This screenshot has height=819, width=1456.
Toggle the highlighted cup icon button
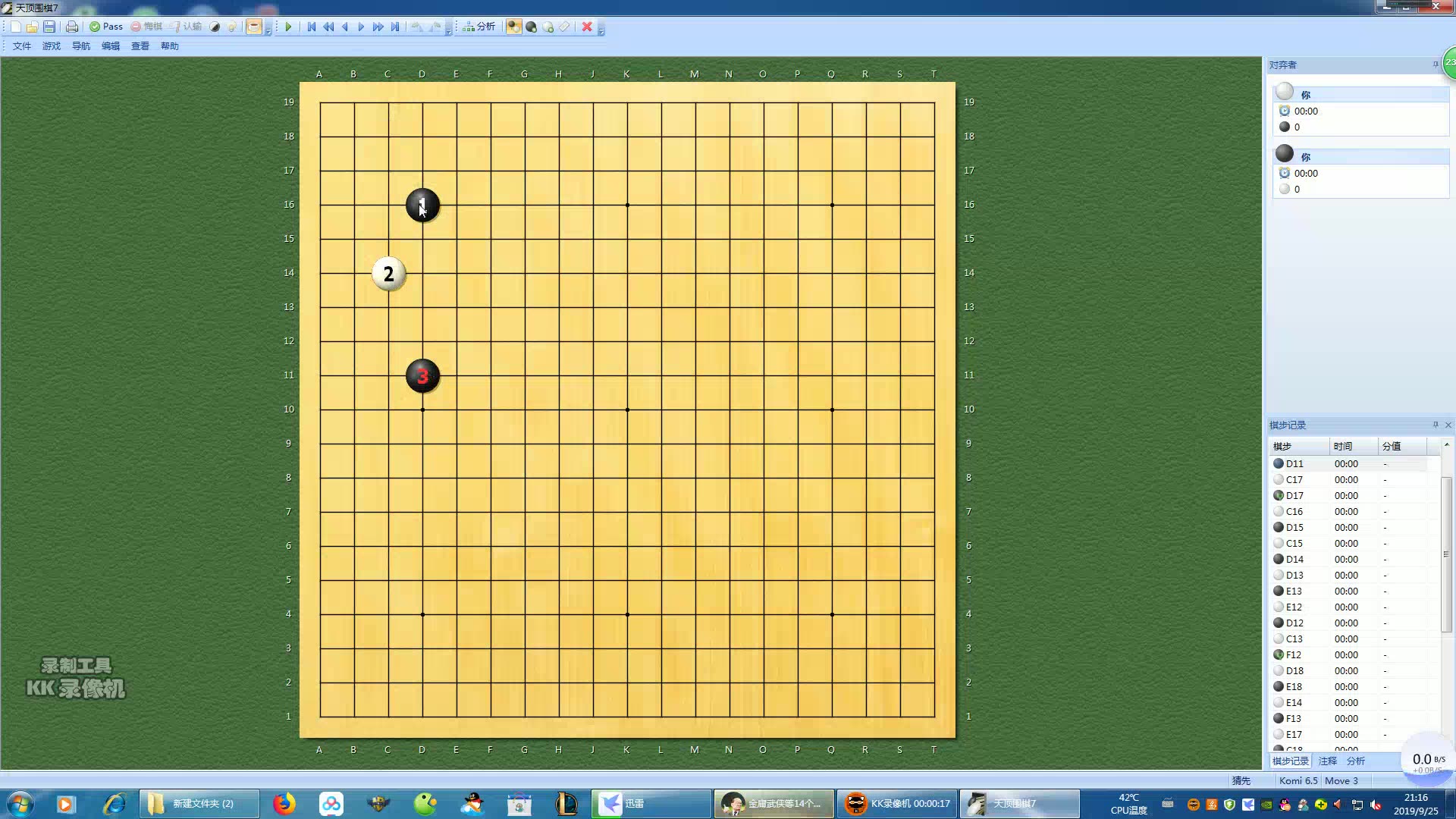(254, 27)
